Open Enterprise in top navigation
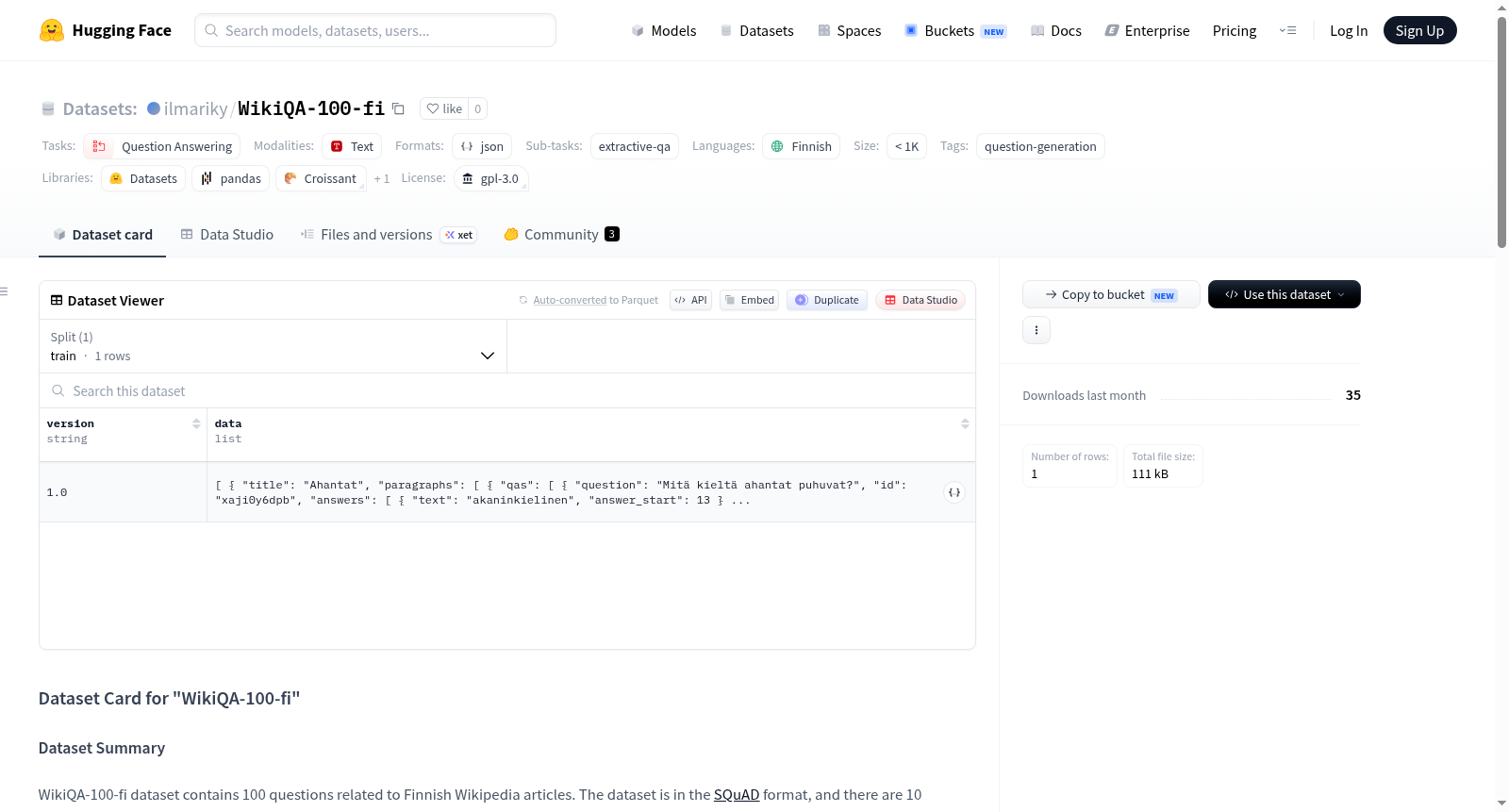This screenshot has height=812, width=1509. (x=1147, y=30)
